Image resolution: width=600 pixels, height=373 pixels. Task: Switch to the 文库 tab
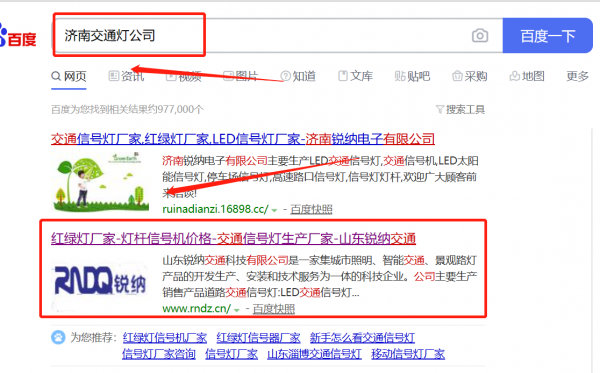[355, 76]
